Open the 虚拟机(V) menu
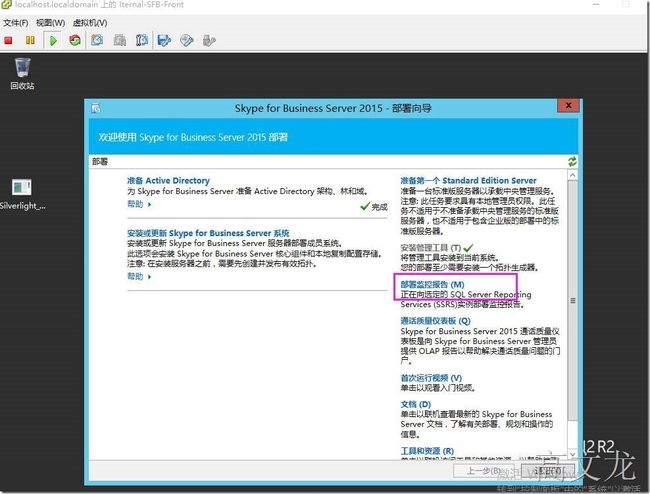 coord(90,23)
